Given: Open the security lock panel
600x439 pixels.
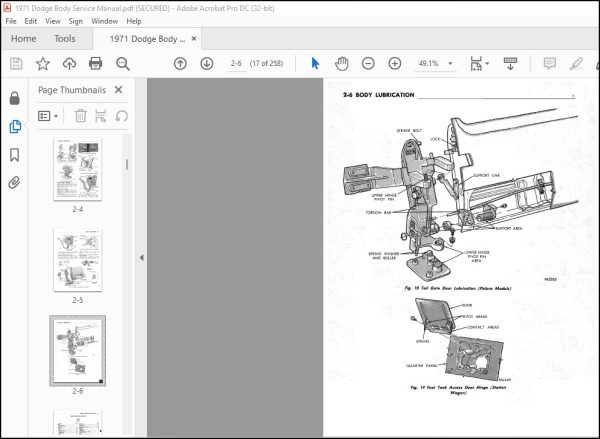Looking at the screenshot, I should 15,98.
